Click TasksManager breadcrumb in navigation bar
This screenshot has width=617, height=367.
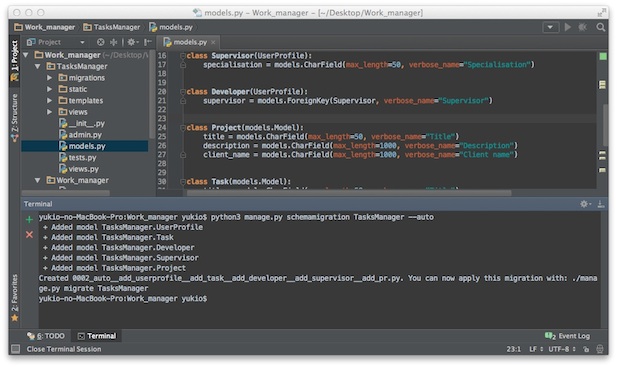click(x=112, y=27)
